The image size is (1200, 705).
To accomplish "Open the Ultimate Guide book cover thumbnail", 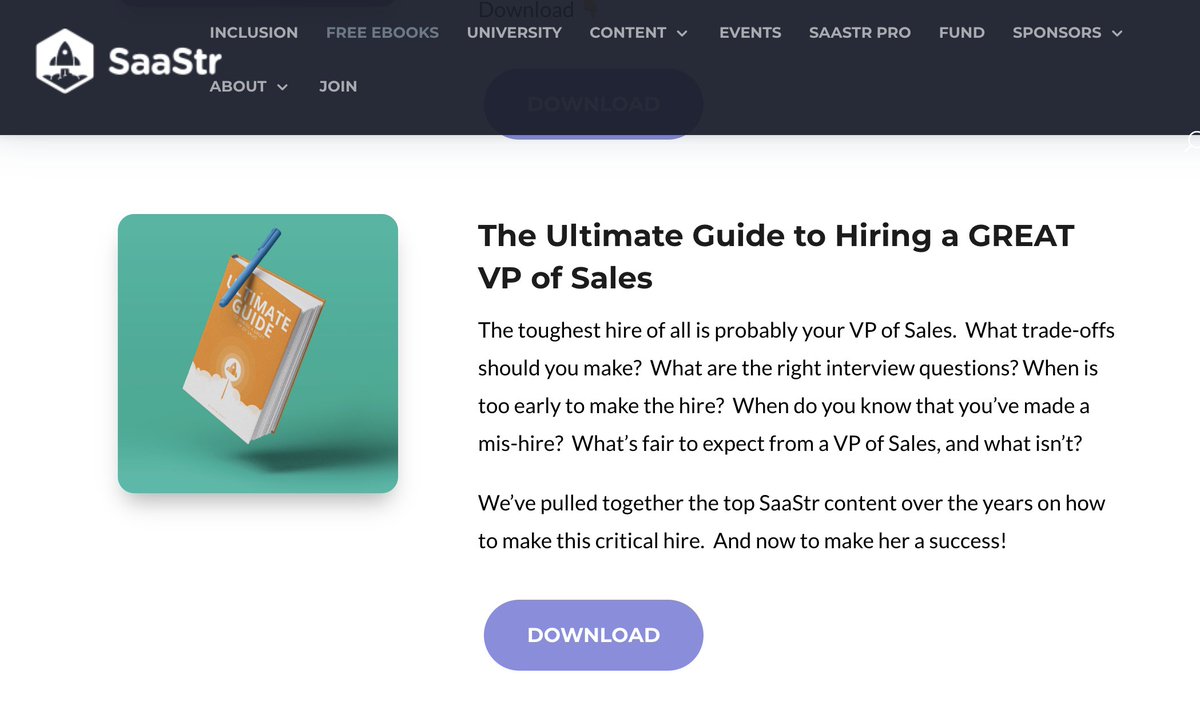I will [258, 354].
